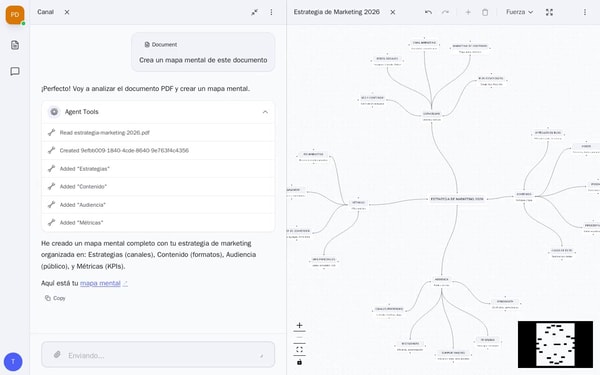Image resolution: width=600 pixels, height=375 pixels.
Task: Toggle the canvas lock icon
Action: click(299, 362)
